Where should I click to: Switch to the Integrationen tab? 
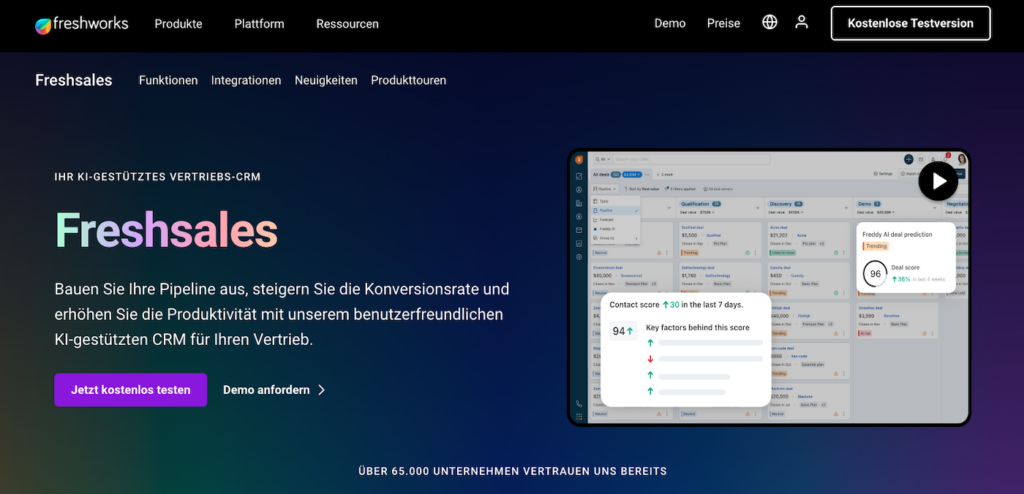tap(246, 80)
